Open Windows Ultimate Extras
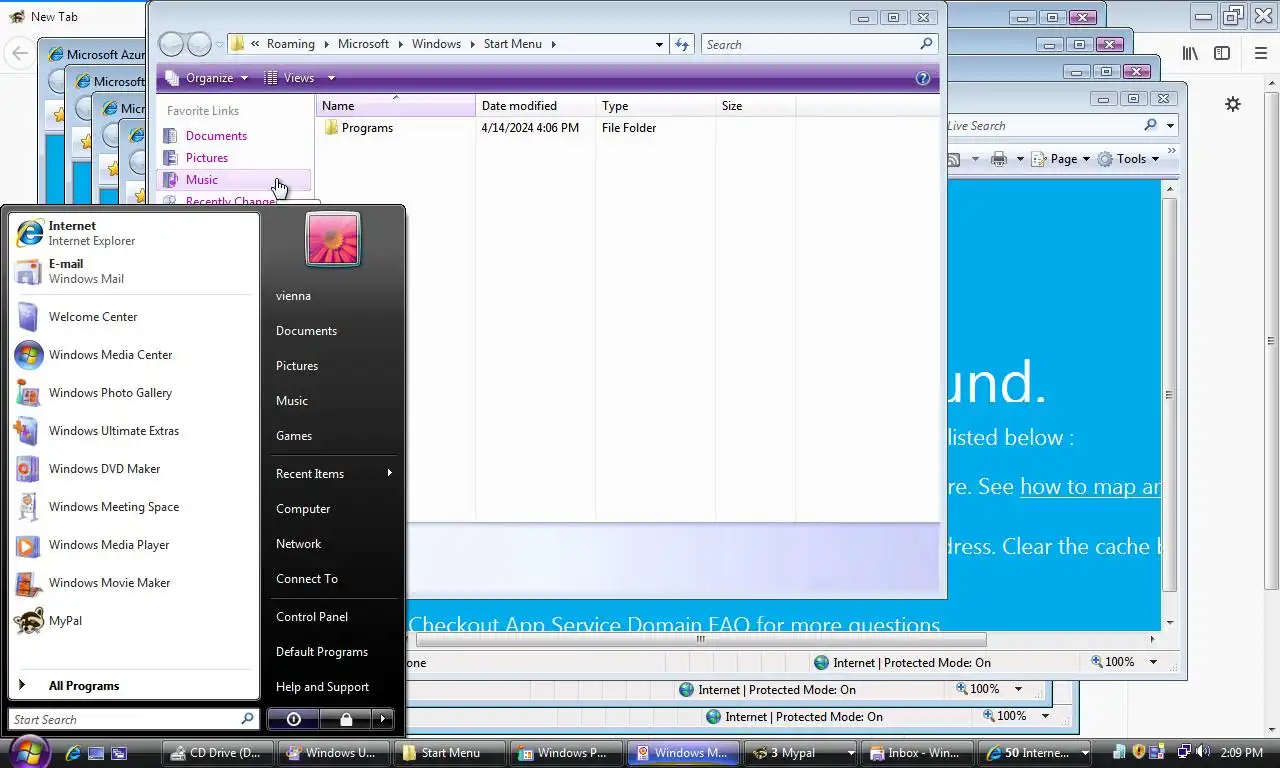 click(x=133, y=431)
